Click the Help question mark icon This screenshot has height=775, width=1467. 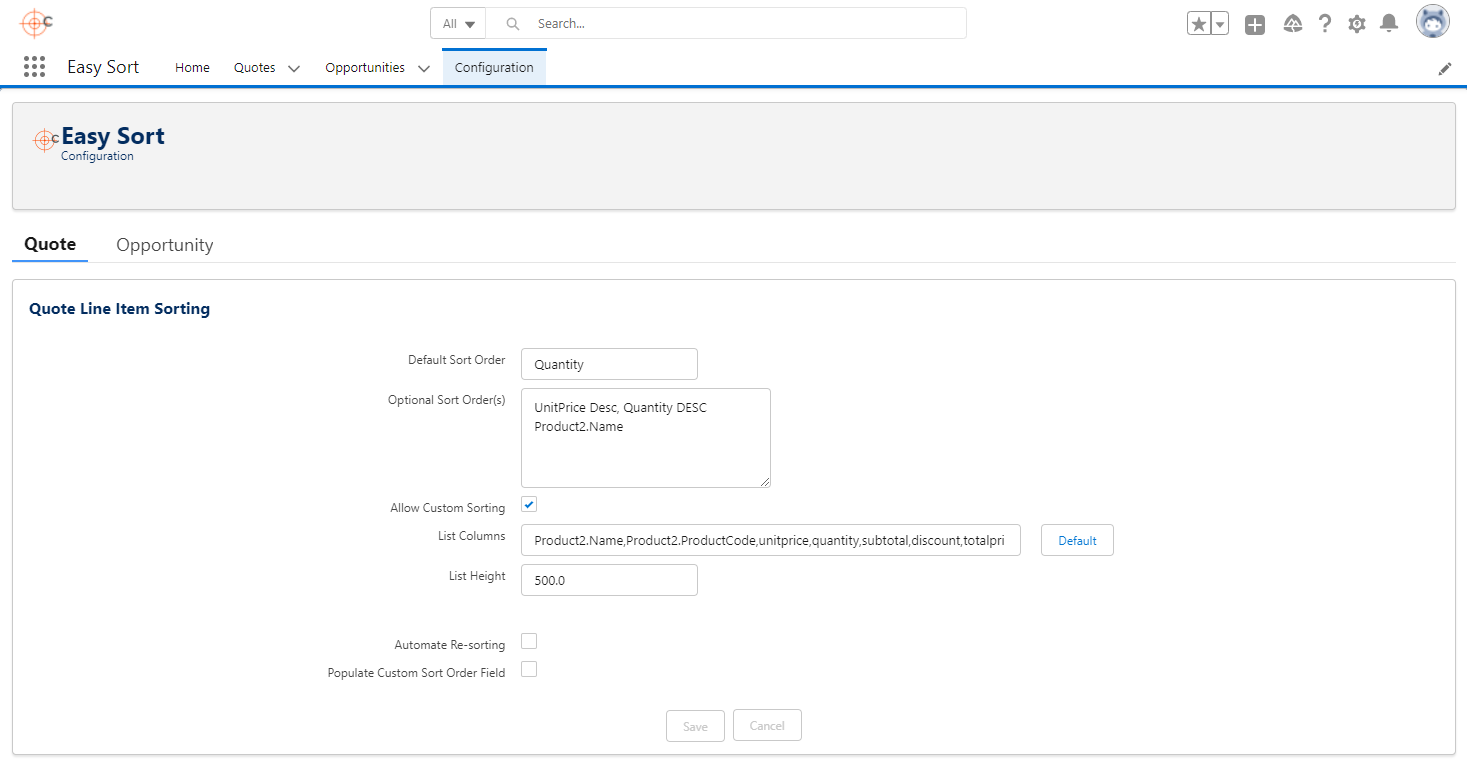coord(1325,22)
